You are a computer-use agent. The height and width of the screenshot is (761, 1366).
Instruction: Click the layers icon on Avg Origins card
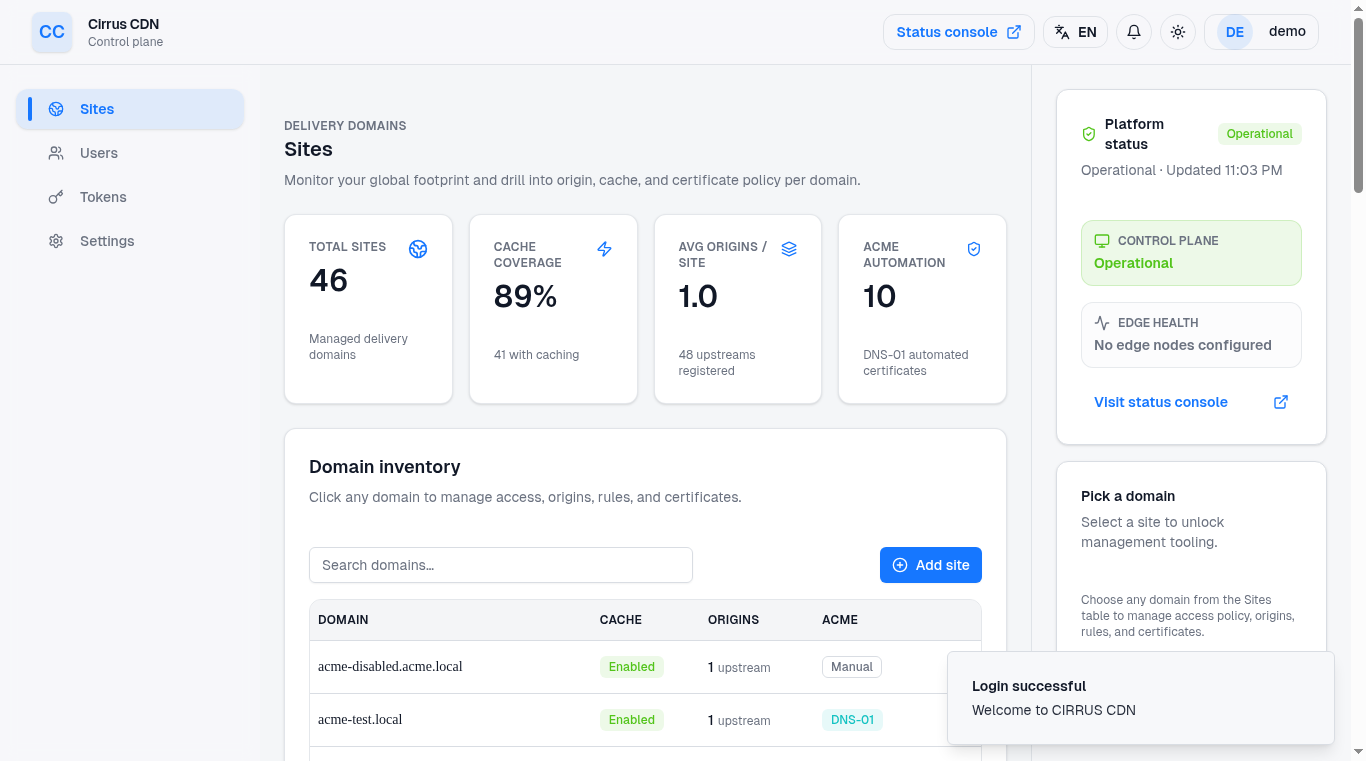tap(789, 249)
